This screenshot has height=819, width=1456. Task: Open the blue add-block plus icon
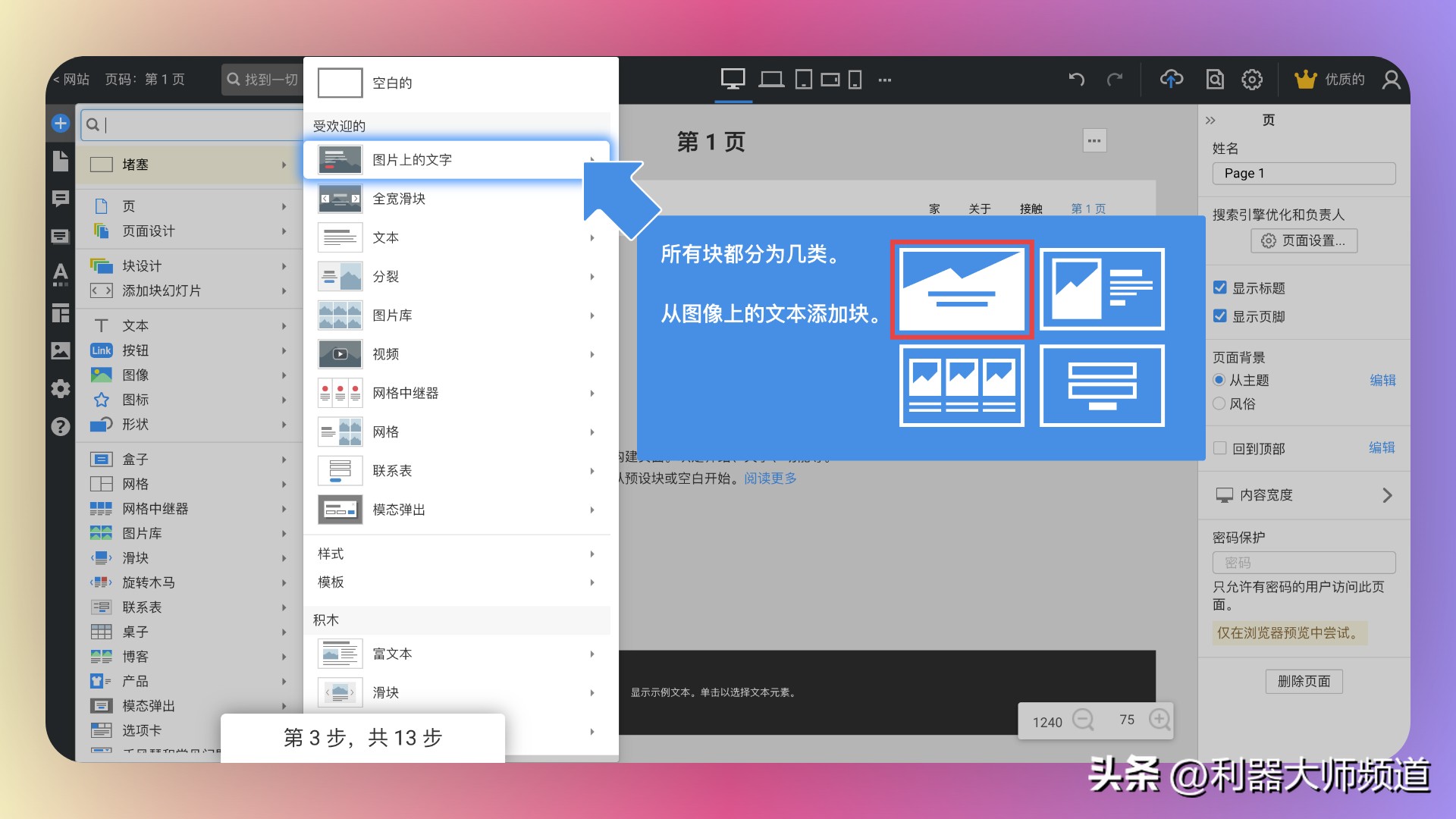(x=60, y=122)
